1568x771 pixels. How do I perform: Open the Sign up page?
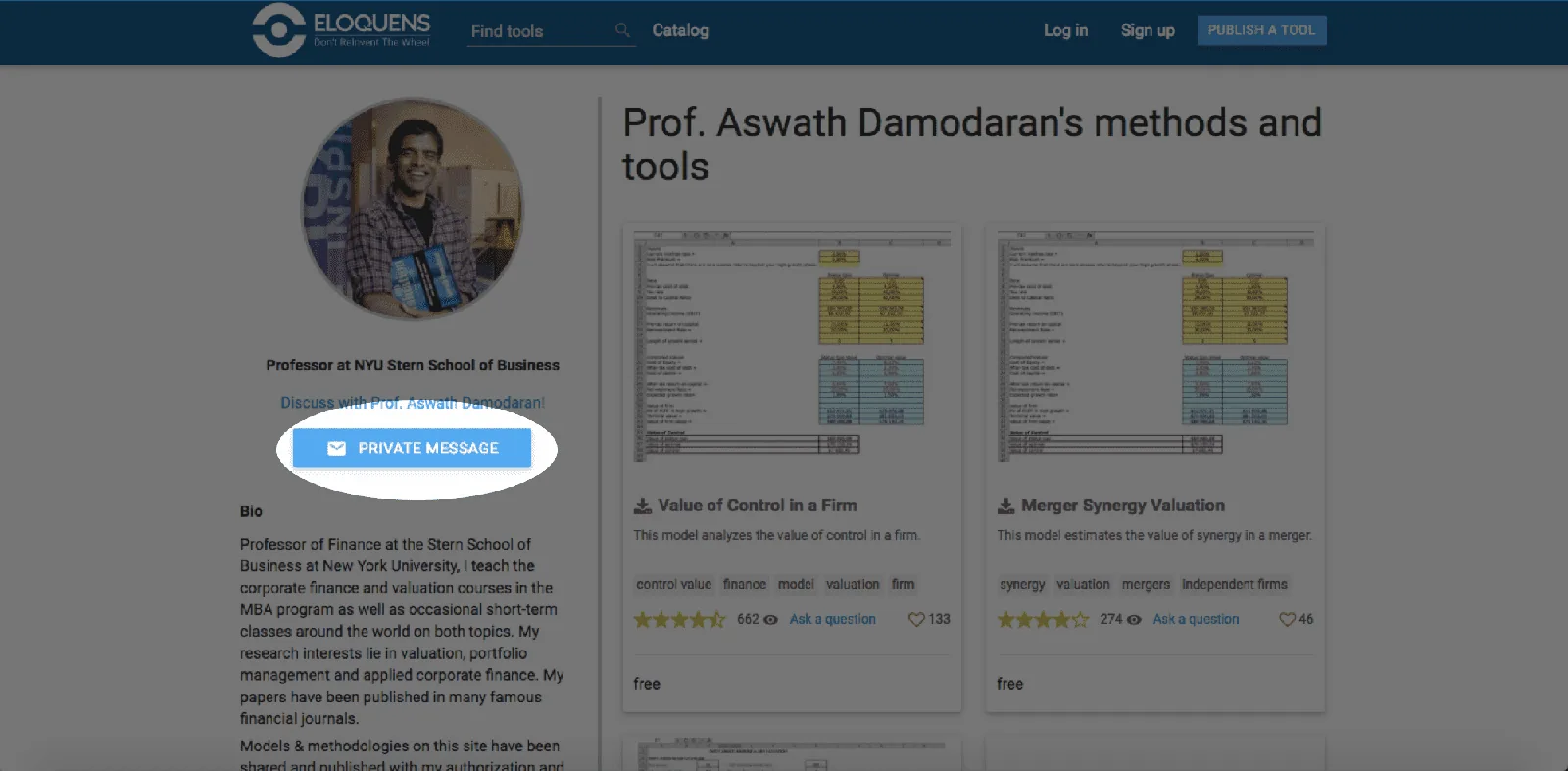pyautogui.click(x=1148, y=30)
